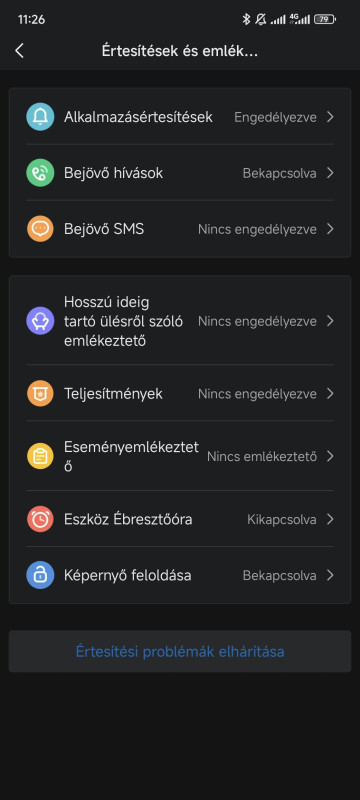Open Képernyő feloldása settings row
360x800 pixels.
[180, 576]
